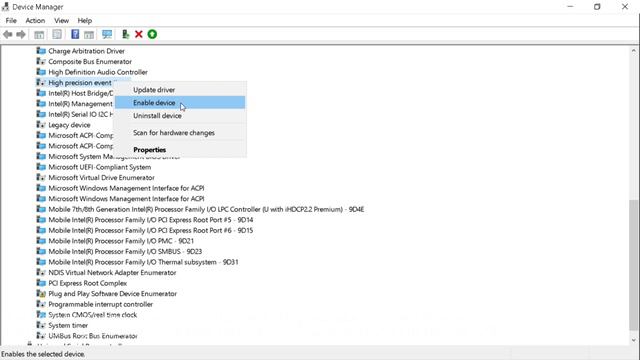Select PCI Express Root Port #5 - 9D14
This screenshot has height=360, width=640.
[x=151, y=220]
